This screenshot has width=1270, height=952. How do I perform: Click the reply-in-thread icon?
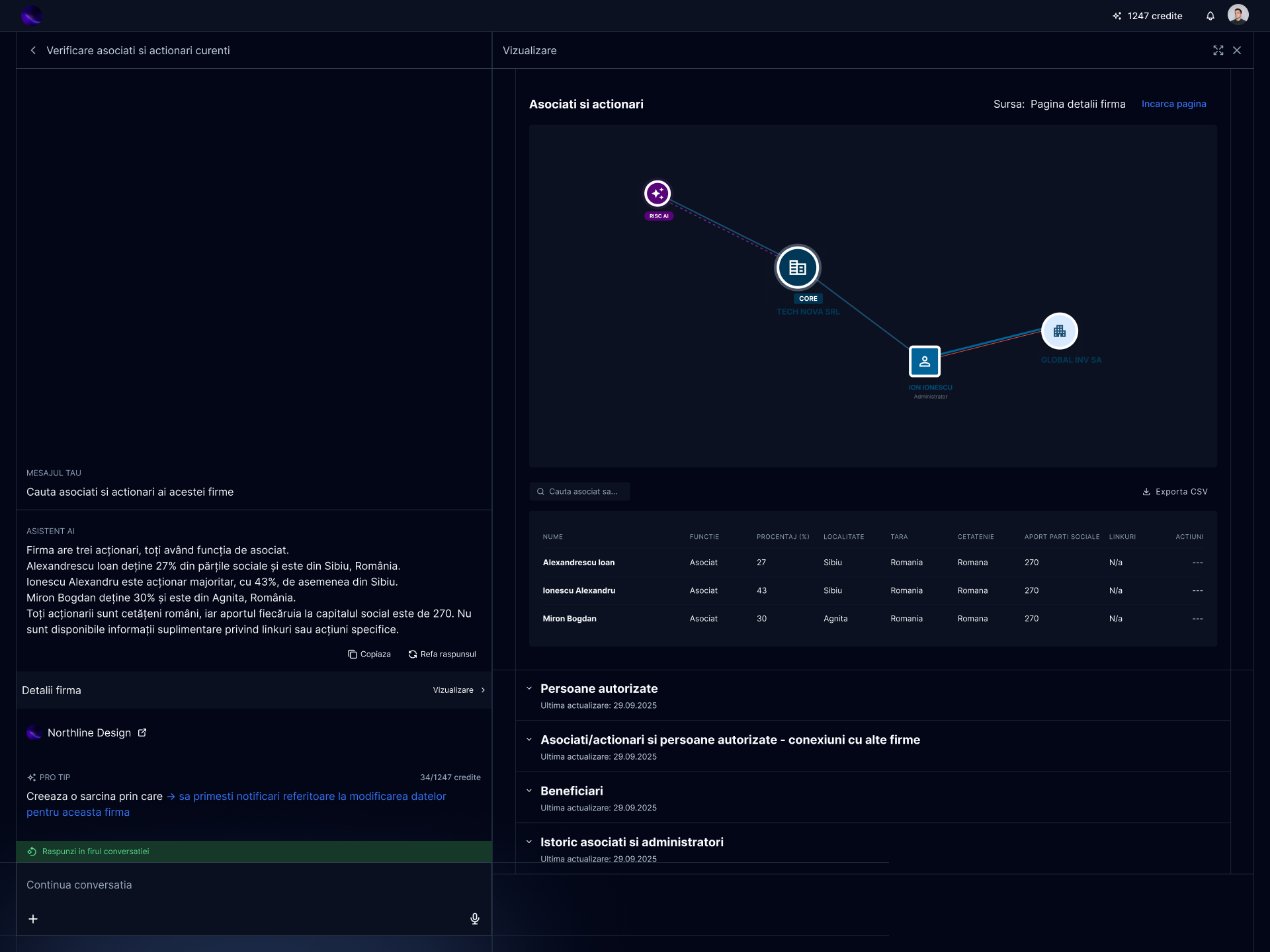(32, 852)
